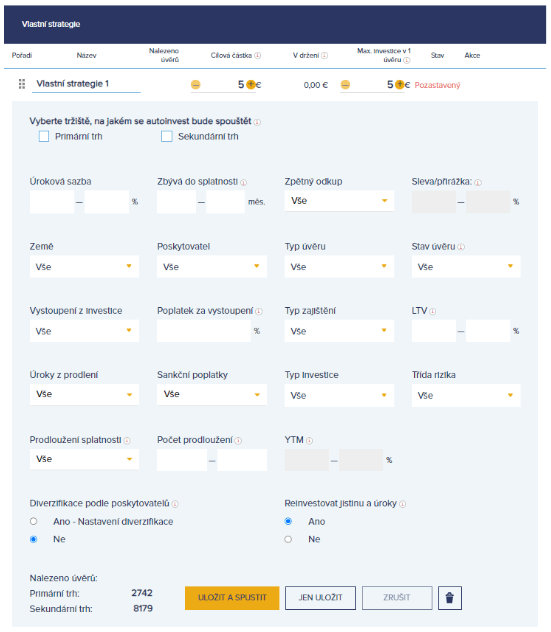Click the ULOŽIT A SPUSTIT button
Viewport: 551px width, 632px height.
tap(232, 598)
